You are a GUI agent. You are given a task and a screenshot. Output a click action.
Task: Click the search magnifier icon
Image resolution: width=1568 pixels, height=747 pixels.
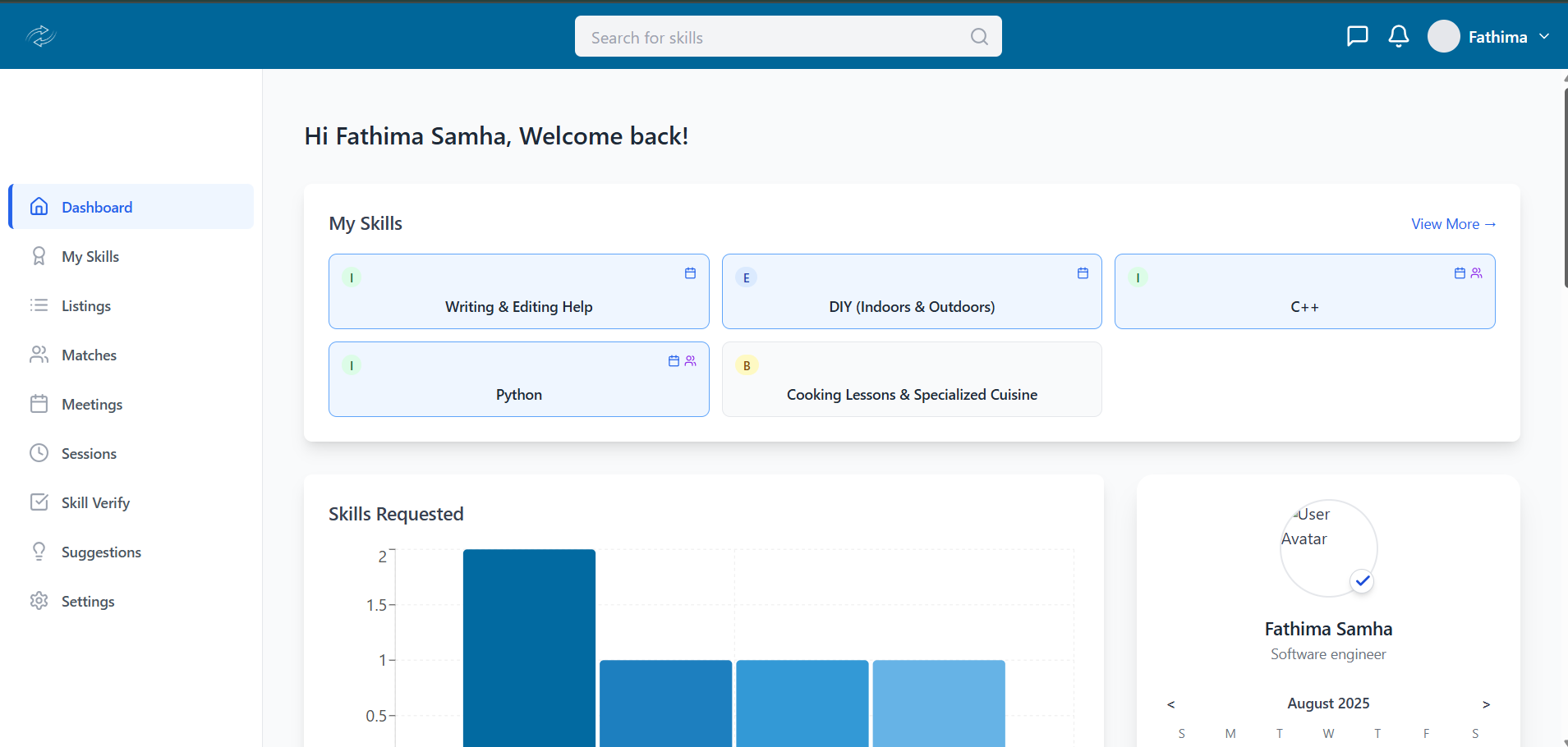(x=978, y=36)
